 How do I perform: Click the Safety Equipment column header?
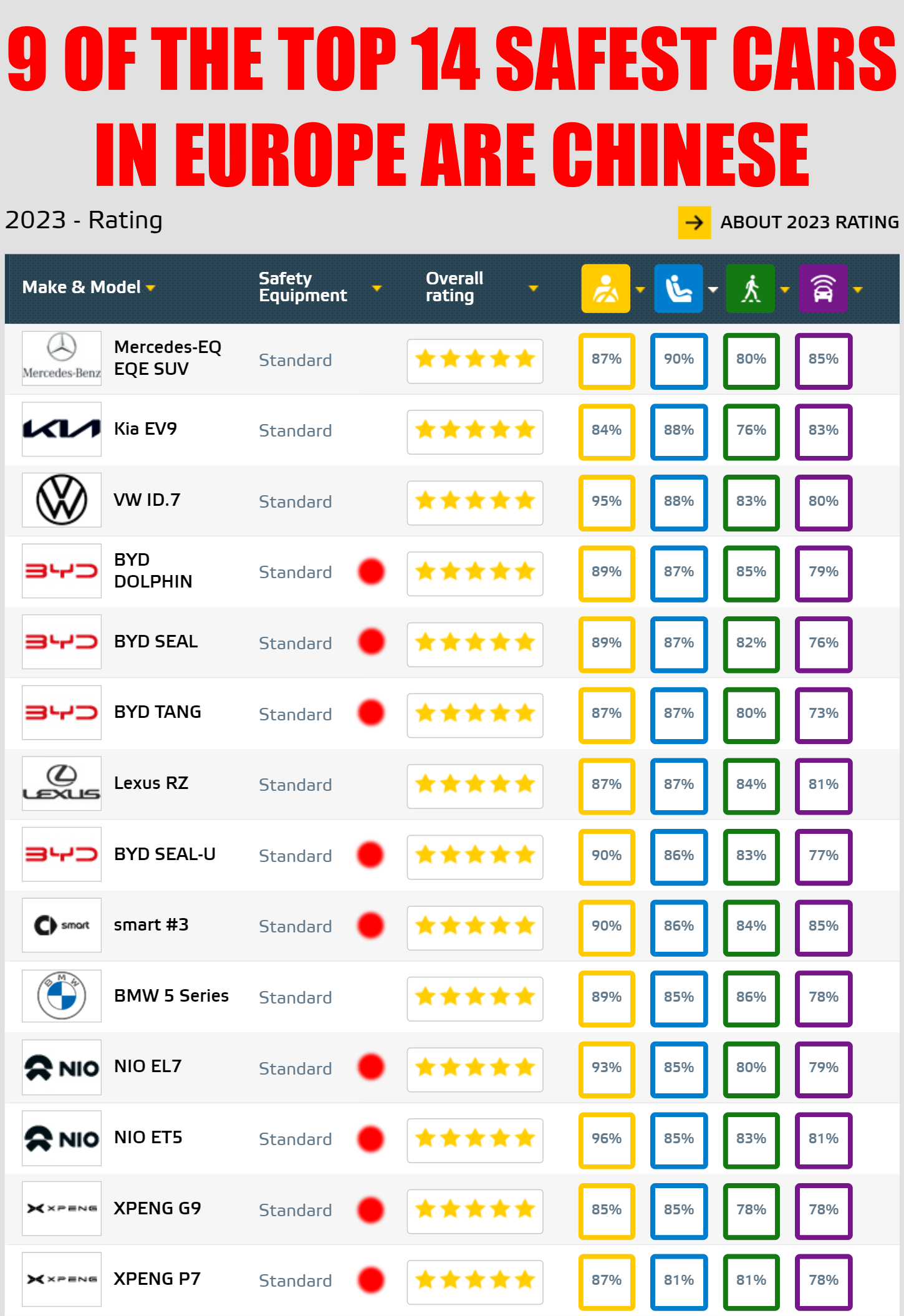click(x=303, y=287)
